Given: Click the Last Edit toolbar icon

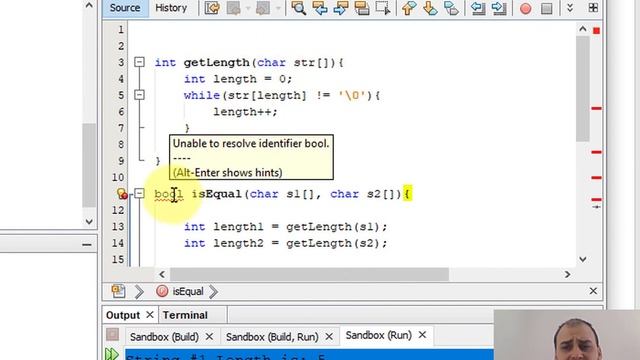Looking at the screenshot, I should (212, 8).
